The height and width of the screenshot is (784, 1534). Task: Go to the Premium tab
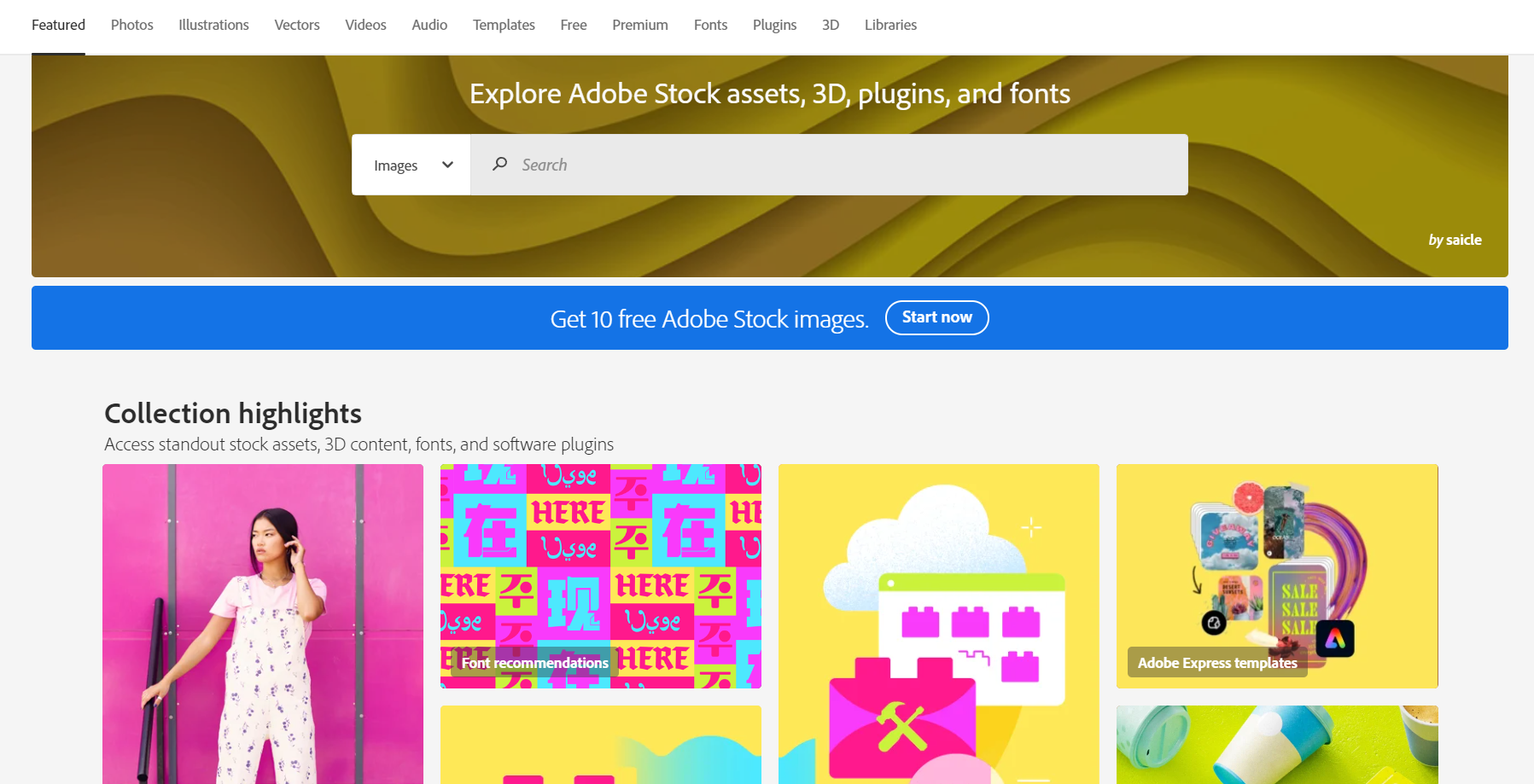pos(640,26)
